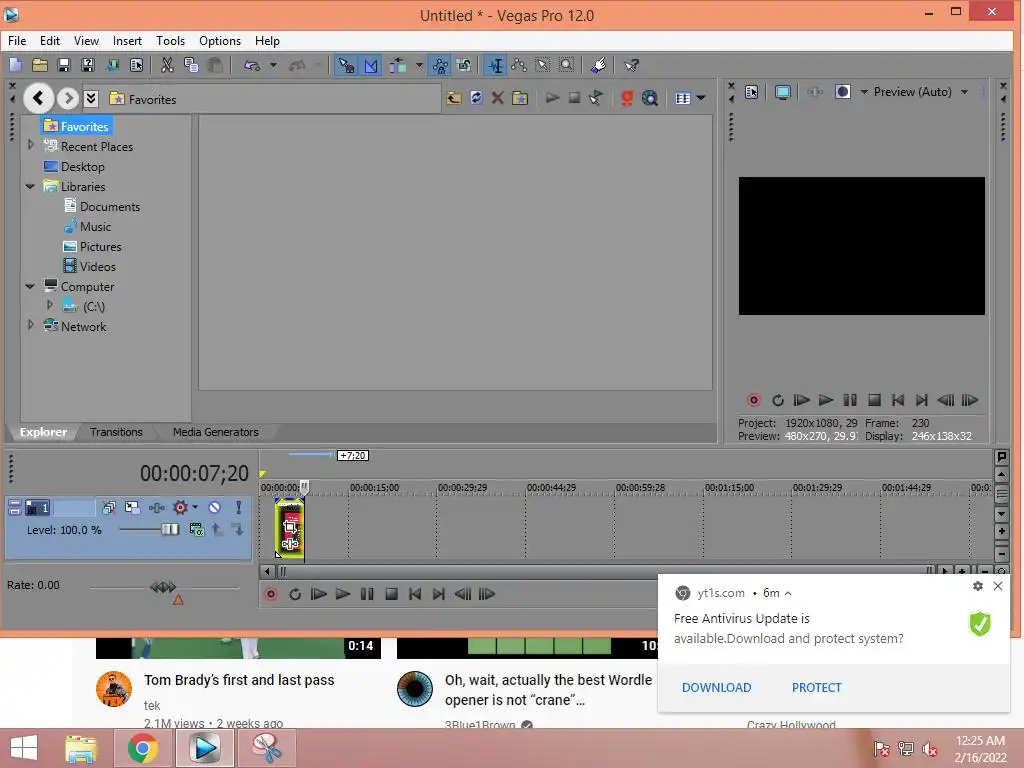The width and height of the screenshot is (1024, 768).
Task: Open Interactive Tutorials hand icon
Action: (x=598, y=65)
